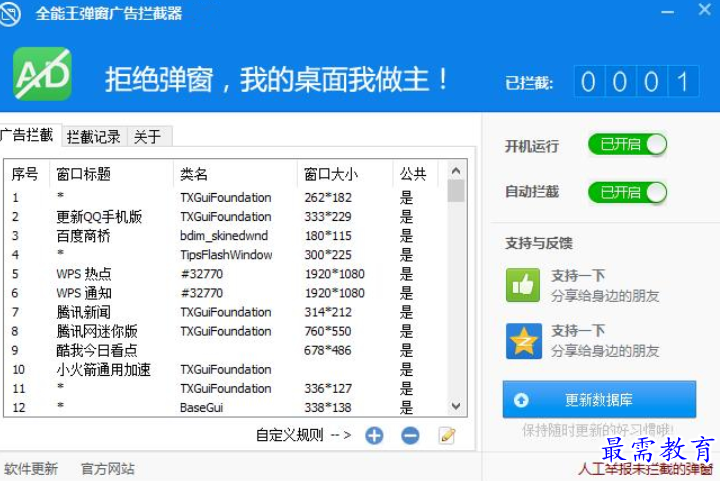Switch to the 广告拦截 tab
The height and width of the screenshot is (481, 723).
[29, 136]
